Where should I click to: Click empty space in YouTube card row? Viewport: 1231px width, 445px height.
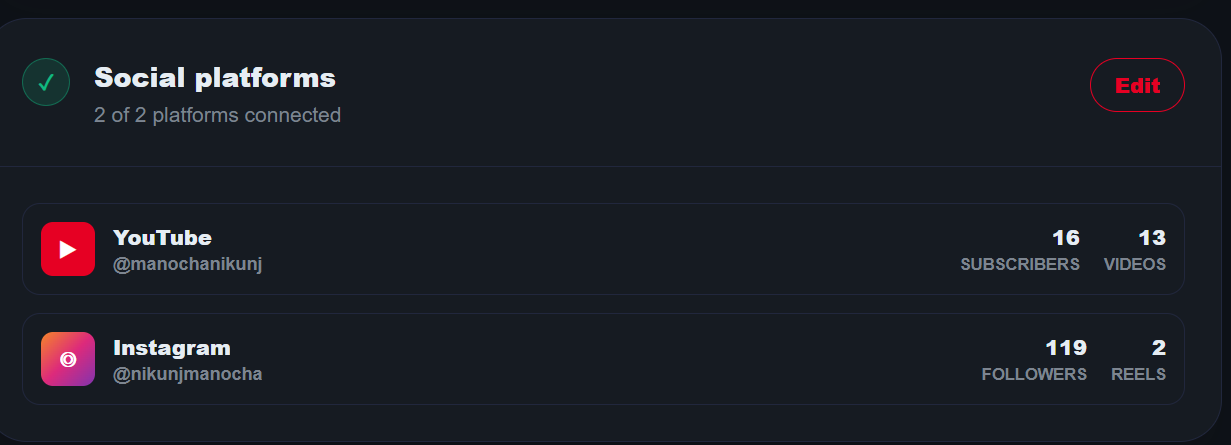pos(600,249)
